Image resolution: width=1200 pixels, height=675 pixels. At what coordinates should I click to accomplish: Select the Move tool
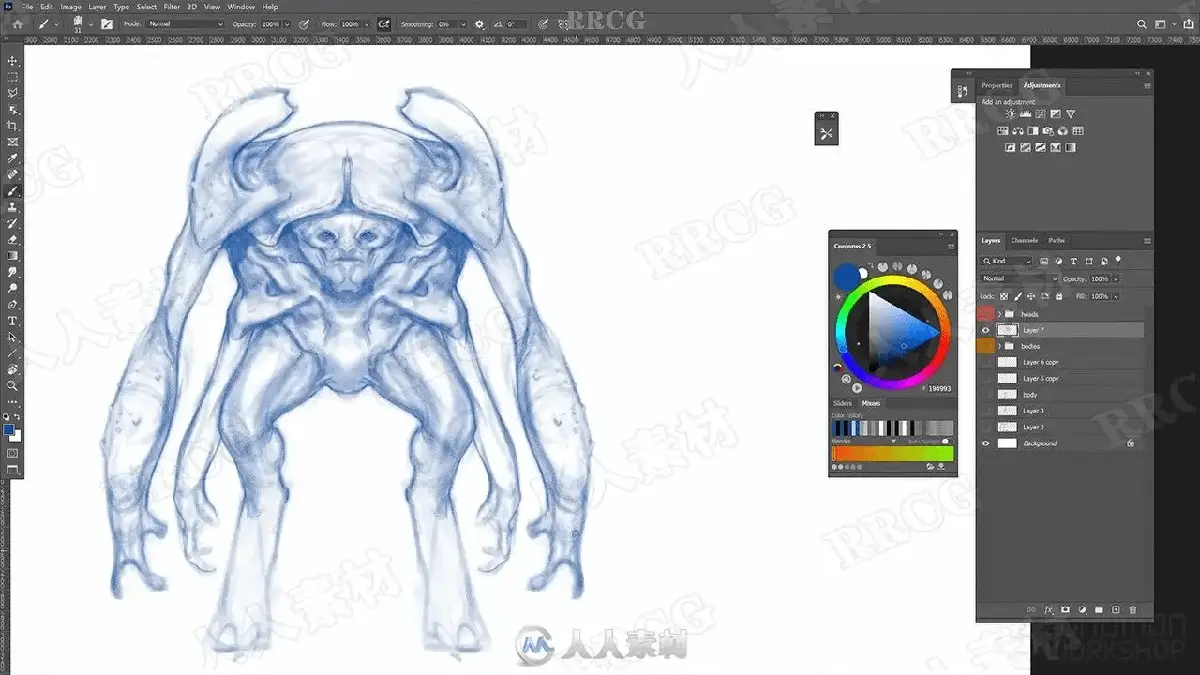point(13,61)
